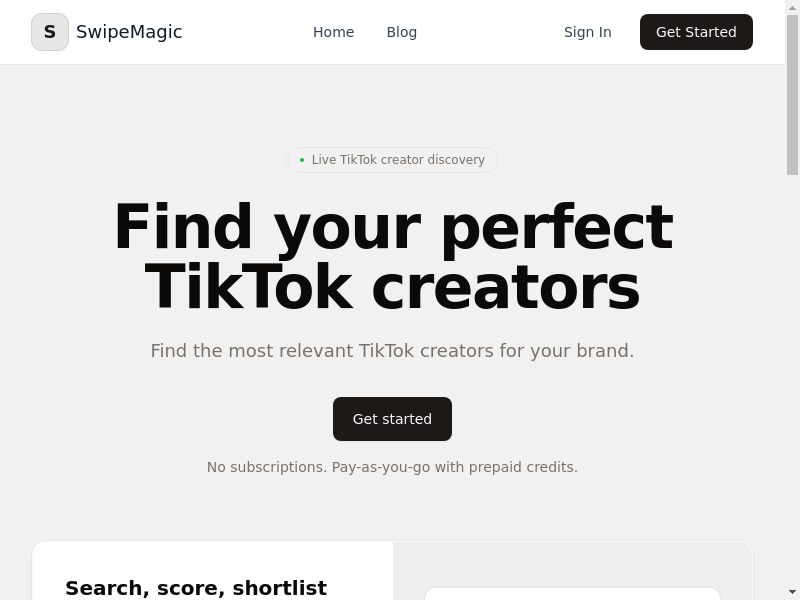The image size is (800, 600).
Task: Click the square S logo icon
Action: (50, 32)
